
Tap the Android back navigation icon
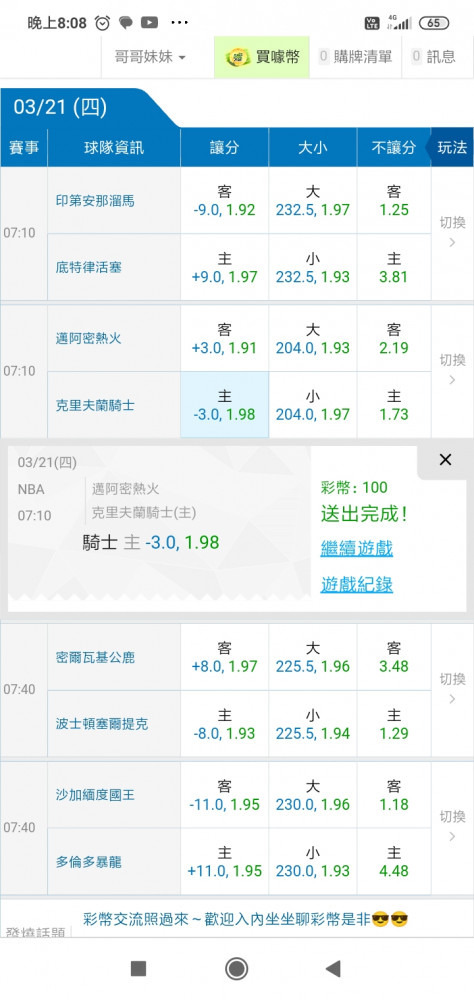point(332,969)
